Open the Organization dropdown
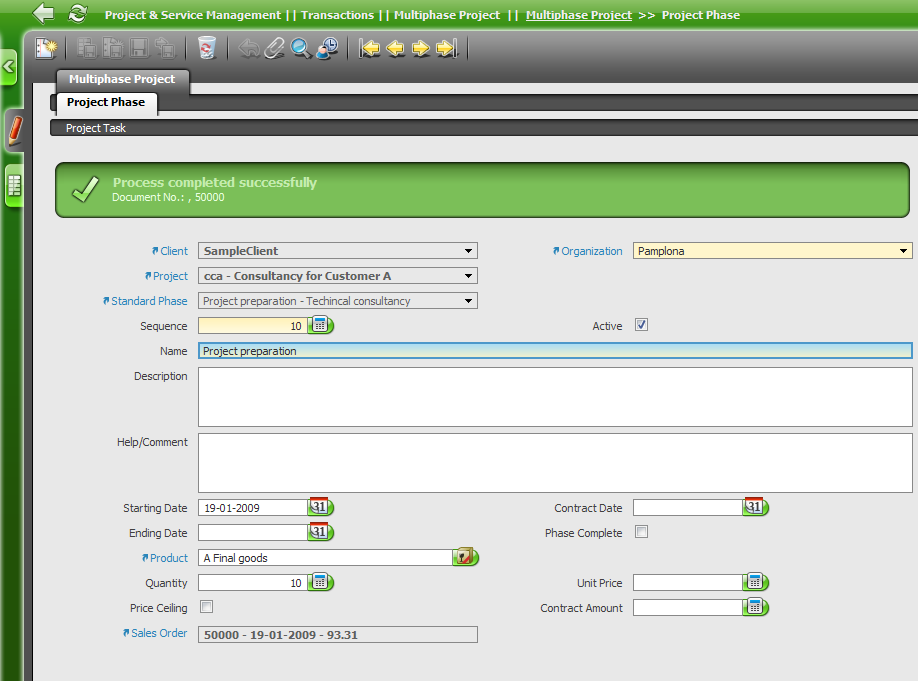918x681 pixels. pyautogui.click(x=903, y=251)
